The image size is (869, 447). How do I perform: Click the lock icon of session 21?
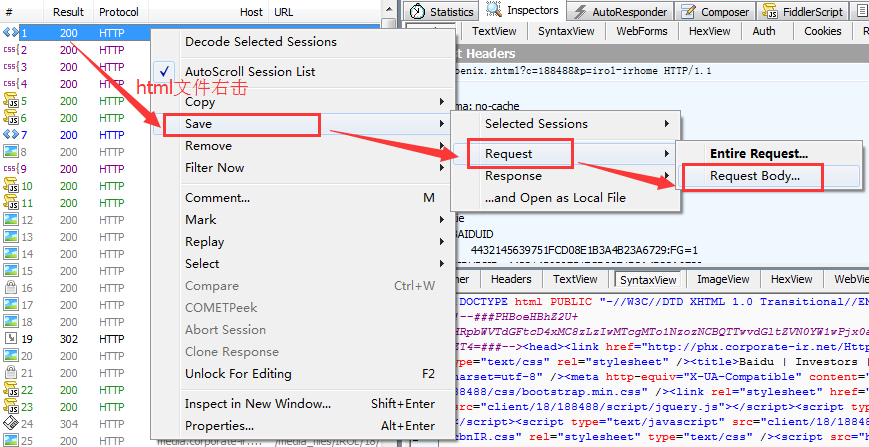point(11,372)
